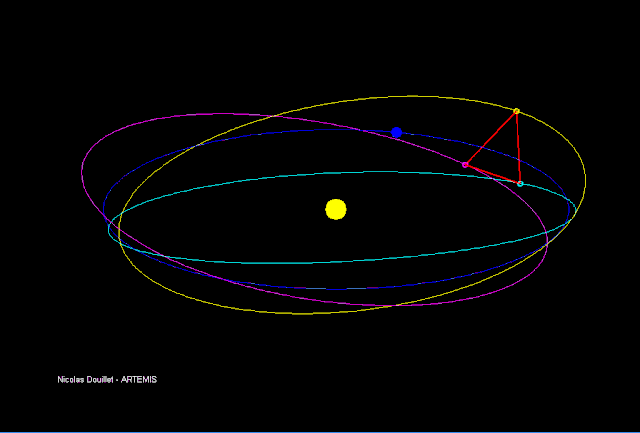Click the cyan spacecraft marker on the cyan orbit
This screenshot has height=433, width=640.
coord(520,184)
